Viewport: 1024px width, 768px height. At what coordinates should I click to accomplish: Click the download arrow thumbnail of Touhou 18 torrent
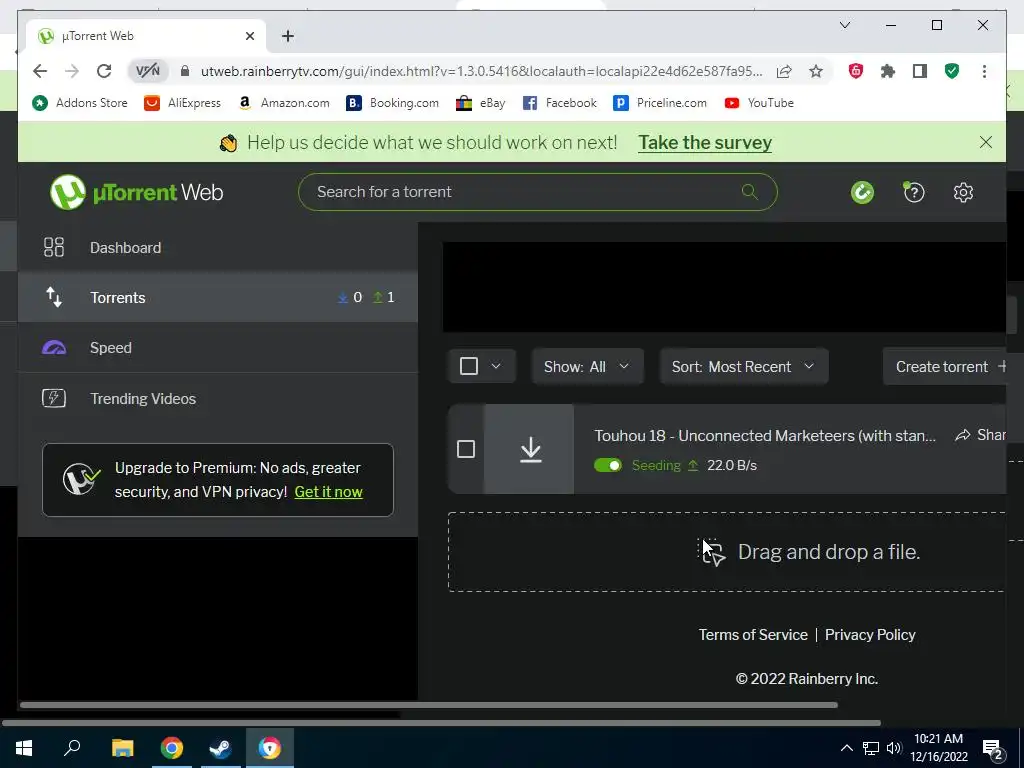coord(530,449)
